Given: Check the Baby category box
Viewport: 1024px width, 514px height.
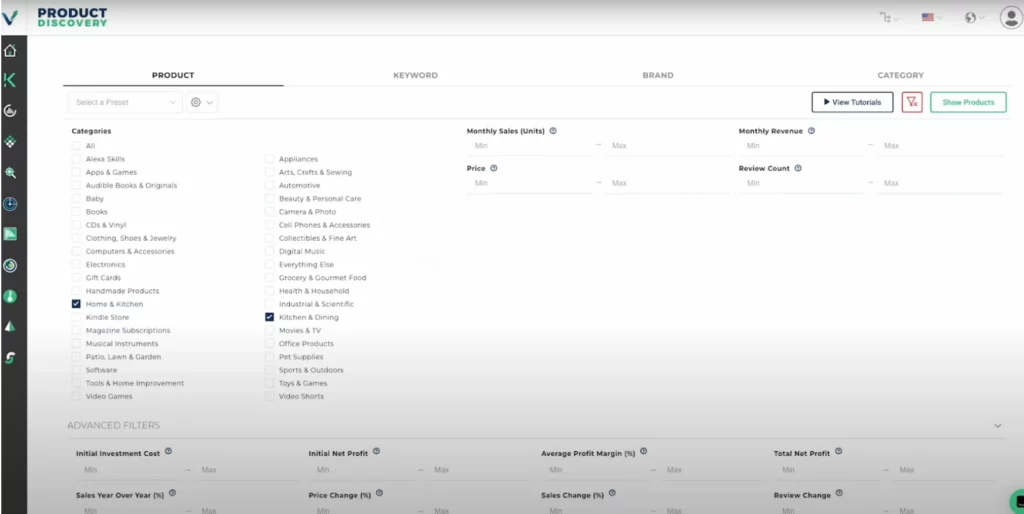Looking at the screenshot, I should click(x=76, y=199).
